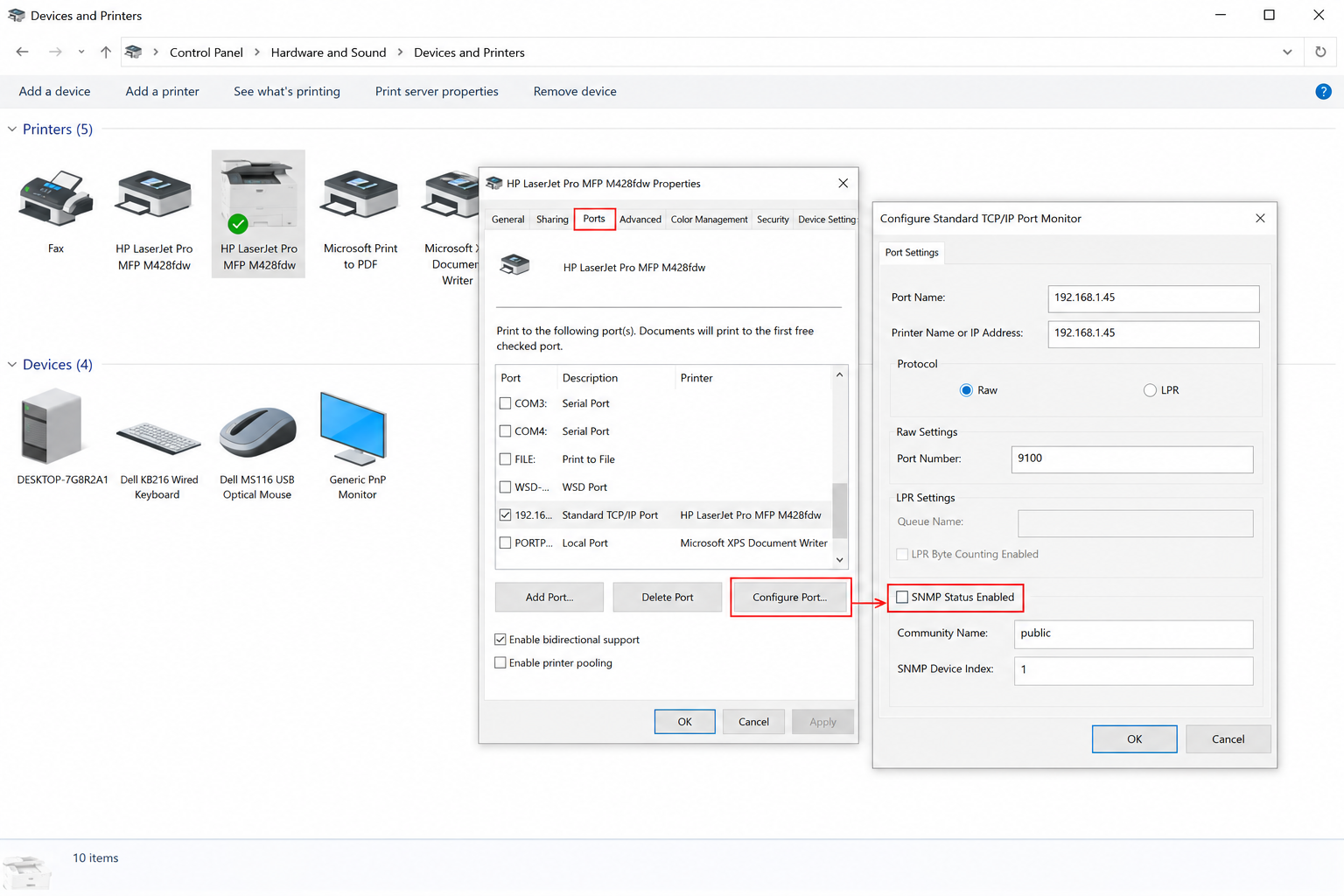Screen dimensions: 1344x896
Task: Select the Raw protocol radio button
Action: coord(966,390)
